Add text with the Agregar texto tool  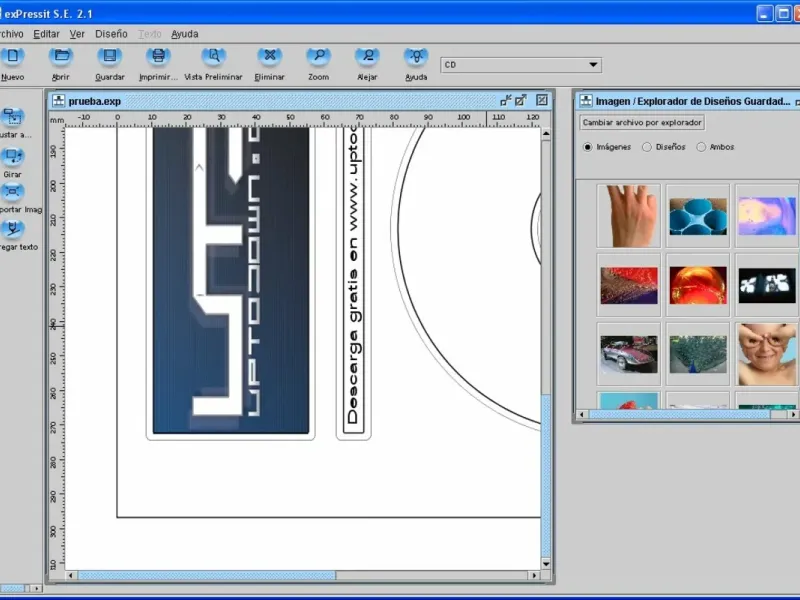pyautogui.click(x=12, y=230)
